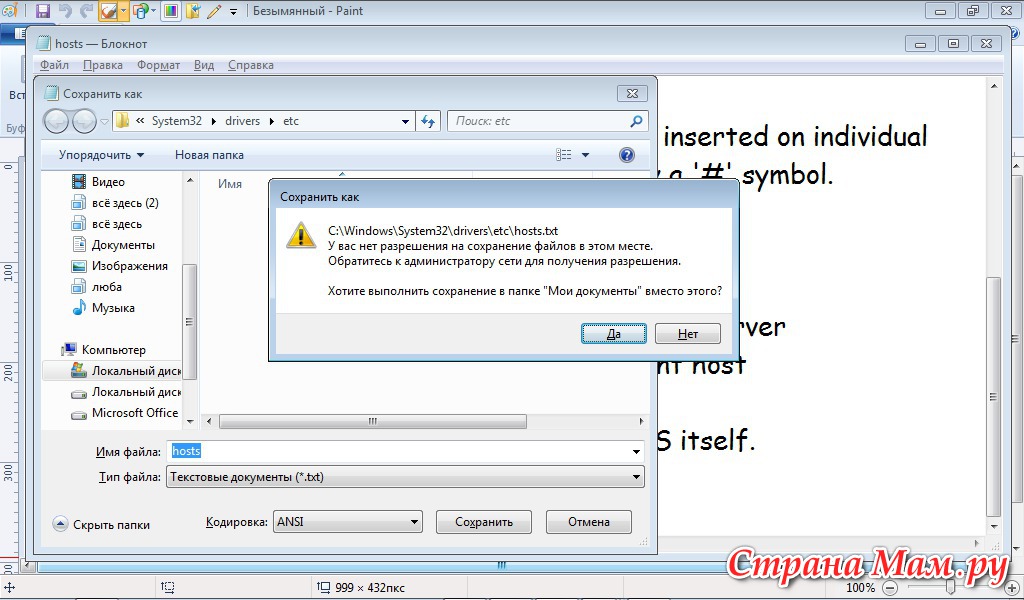Click the shapes icon in Paint toolbar

pyautogui.click(x=140, y=10)
